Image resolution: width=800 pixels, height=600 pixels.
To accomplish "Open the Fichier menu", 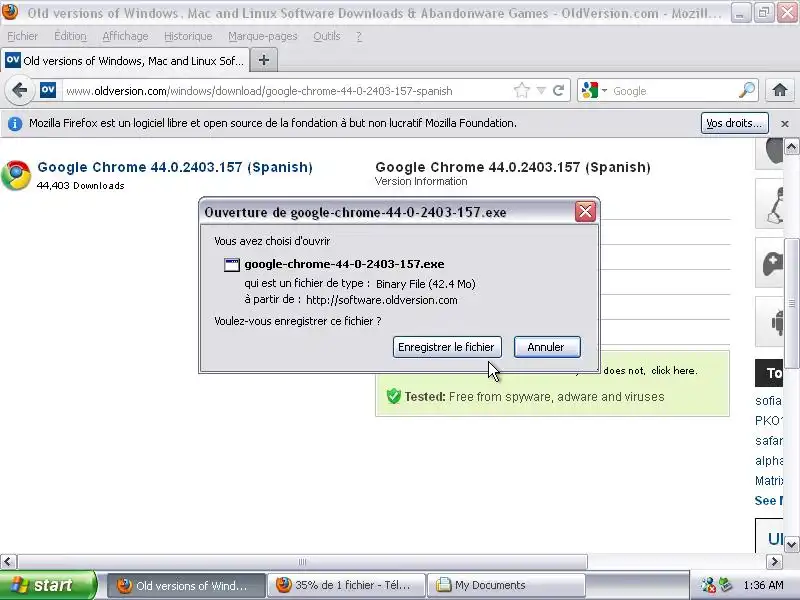I will (22, 36).
